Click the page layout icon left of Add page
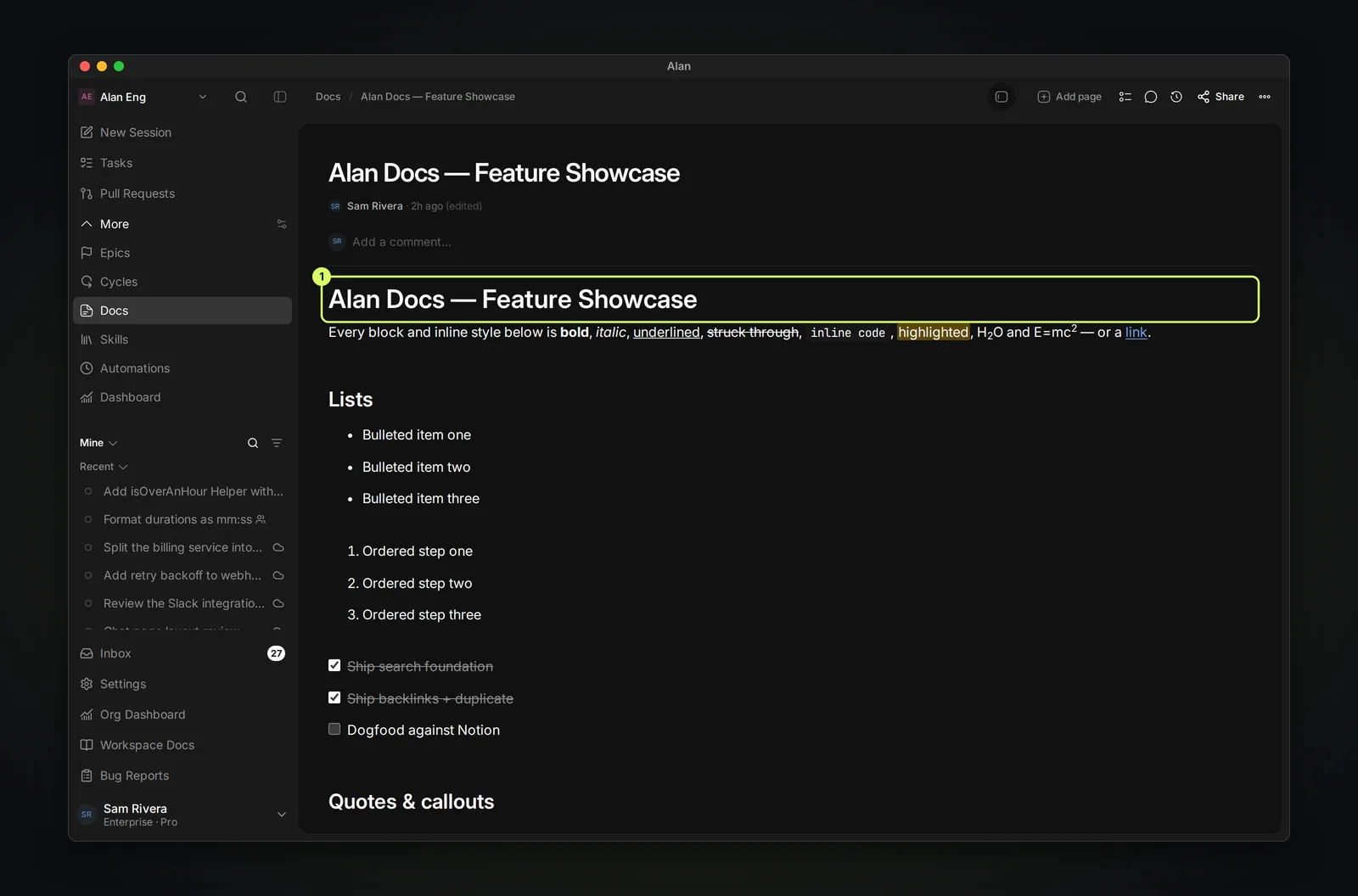Image resolution: width=1358 pixels, height=896 pixels. (x=1002, y=97)
